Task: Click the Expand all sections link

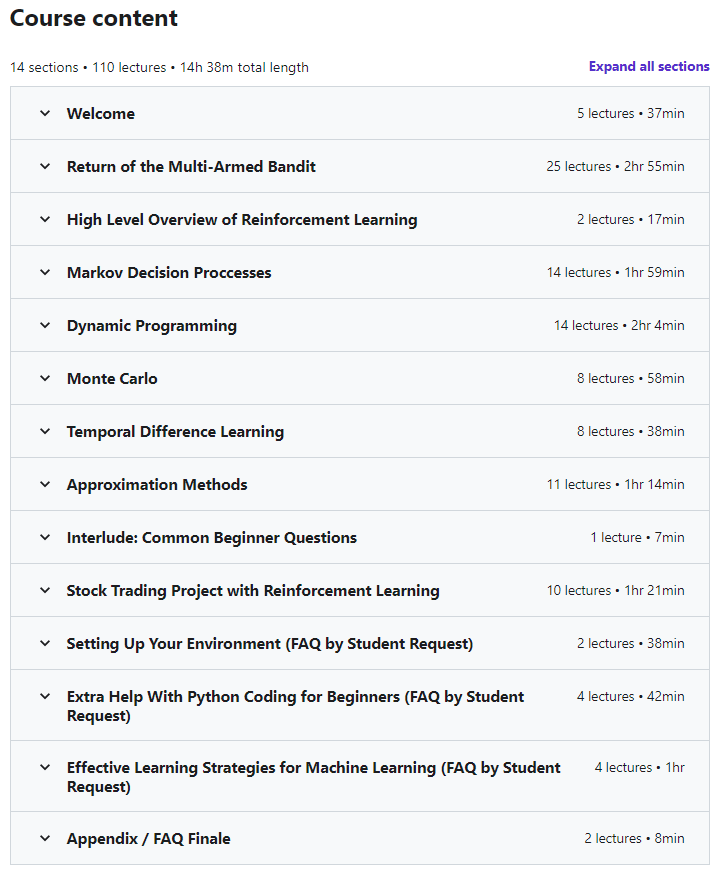Action: (x=649, y=67)
